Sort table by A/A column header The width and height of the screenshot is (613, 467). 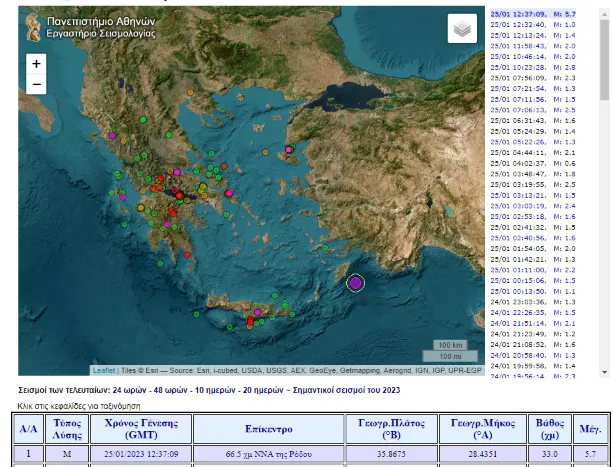(x=29, y=429)
